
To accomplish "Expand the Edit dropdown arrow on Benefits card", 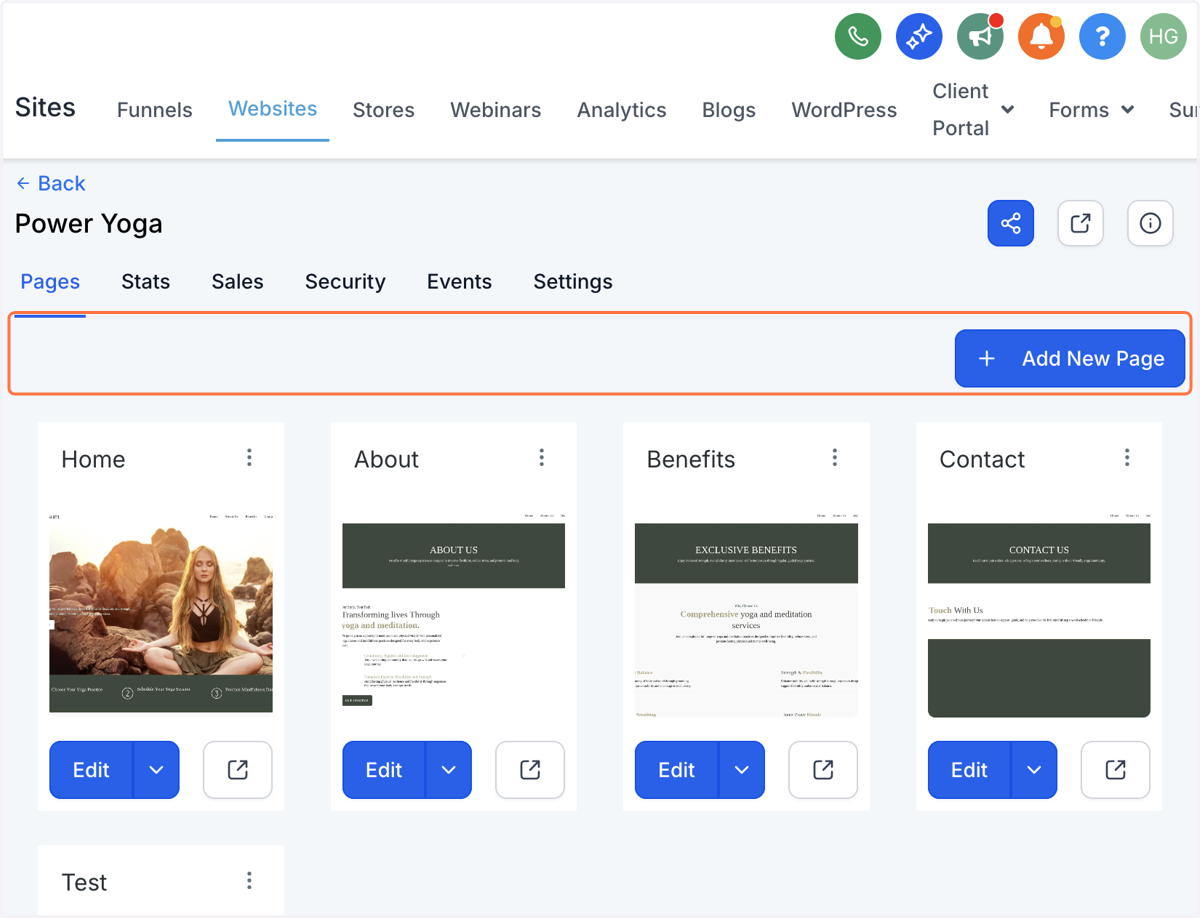I will pyautogui.click(x=742, y=770).
